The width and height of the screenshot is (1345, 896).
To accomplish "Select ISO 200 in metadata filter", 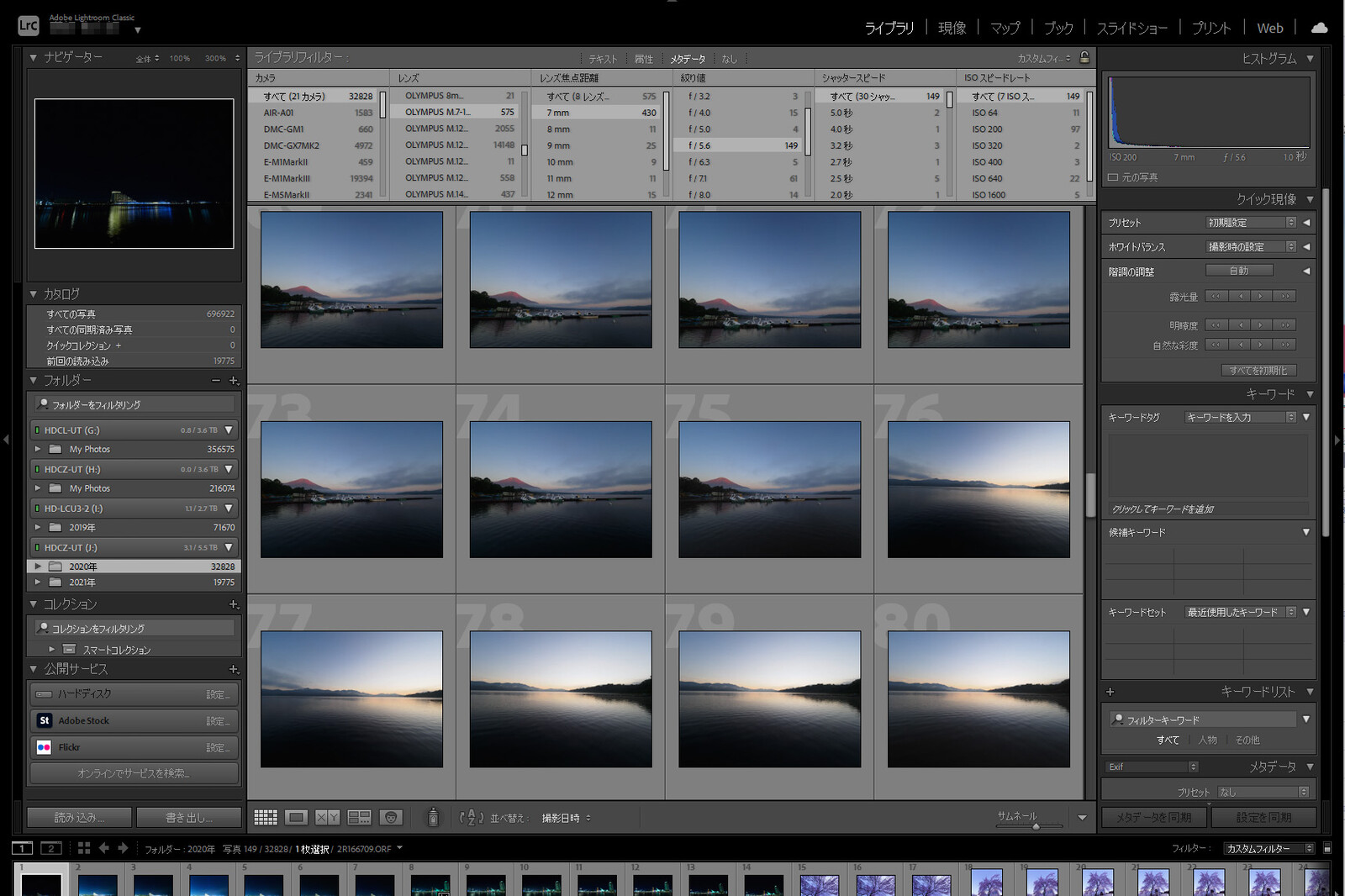I will [x=987, y=129].
